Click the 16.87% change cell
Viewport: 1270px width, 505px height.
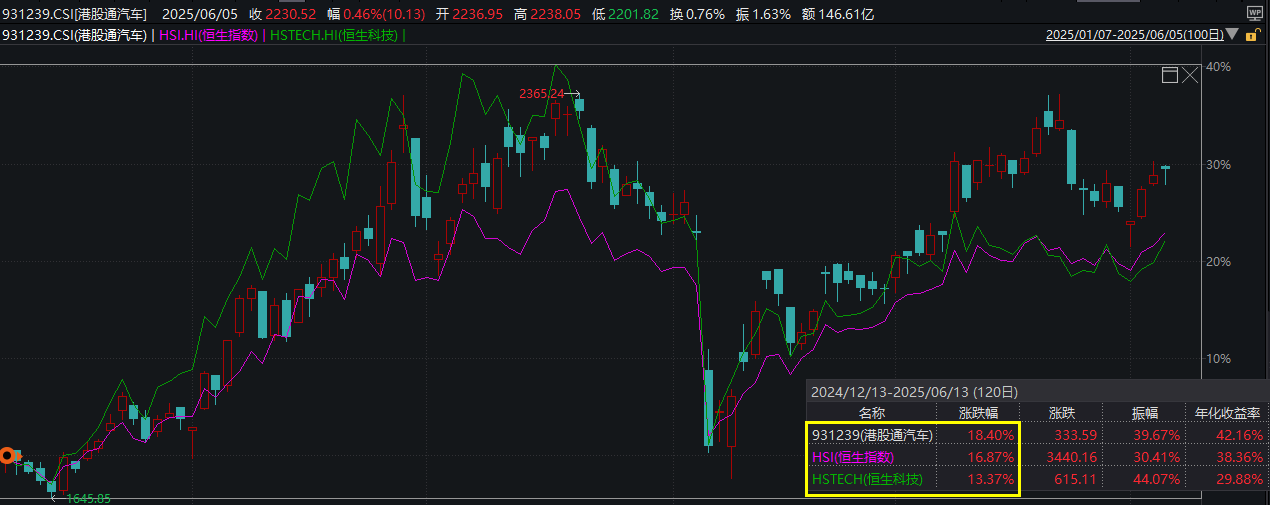992,458
